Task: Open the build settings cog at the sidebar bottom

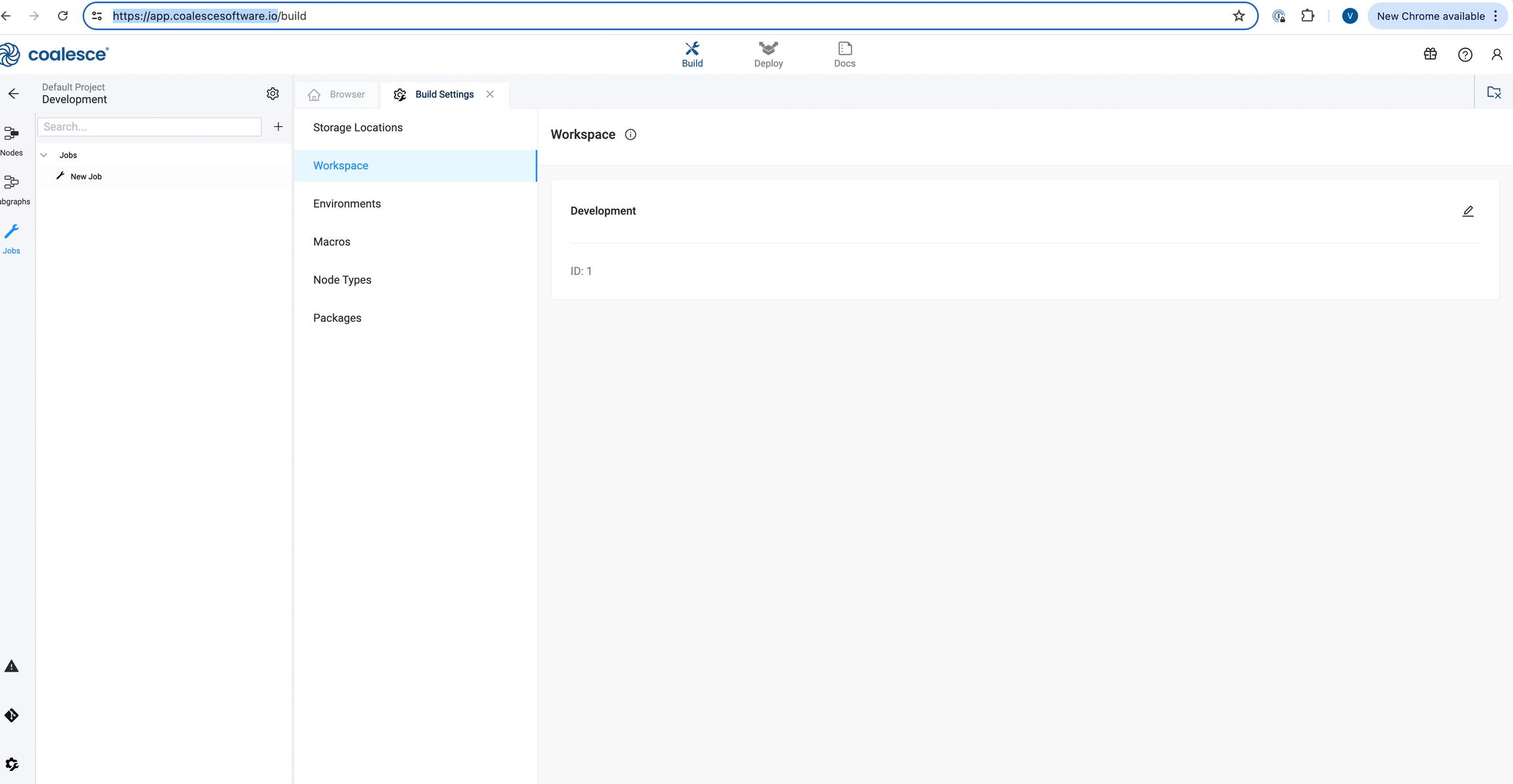Action: pos(12,764)
